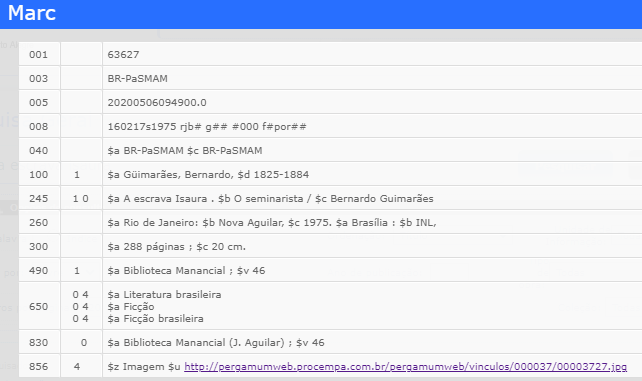Image resolution: width=642 pixels, height=381 pixels.
Task: Select author Güimarães, Bernardo entry
Action: tap(208, 175)
